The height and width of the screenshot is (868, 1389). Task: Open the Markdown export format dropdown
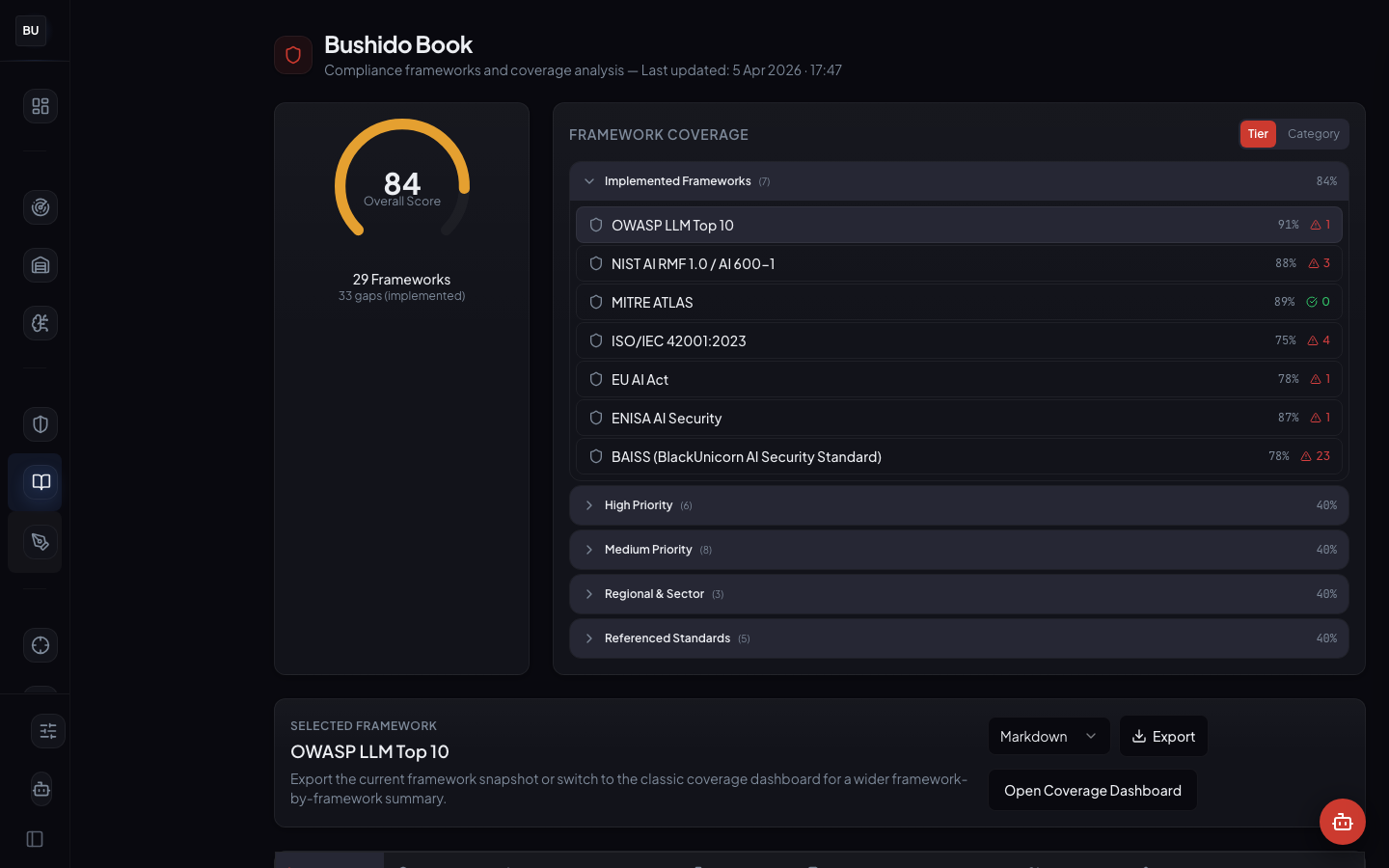click(1049, 736)
